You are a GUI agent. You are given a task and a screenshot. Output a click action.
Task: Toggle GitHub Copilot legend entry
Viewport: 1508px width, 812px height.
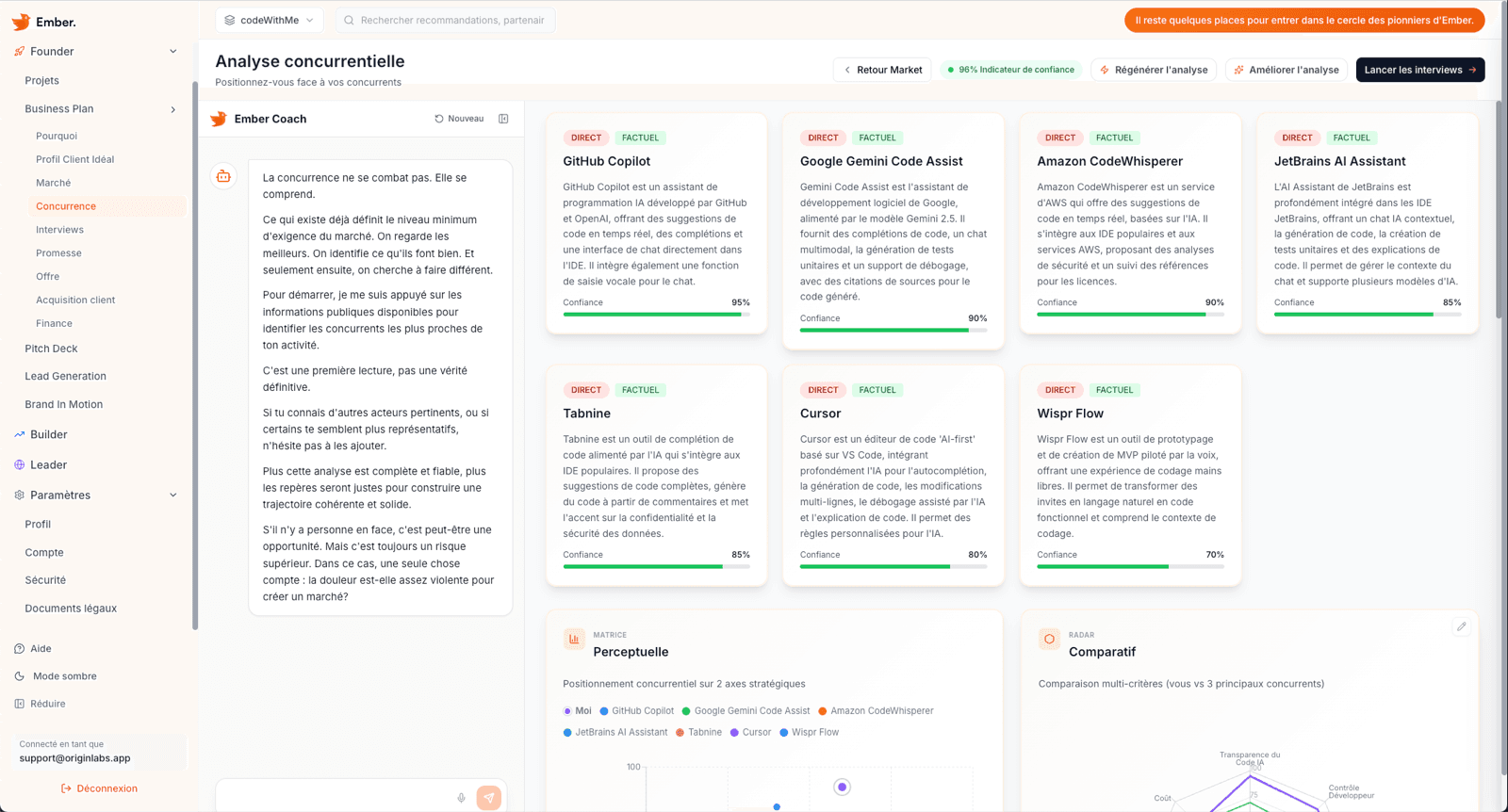click(x=637, y=711)
